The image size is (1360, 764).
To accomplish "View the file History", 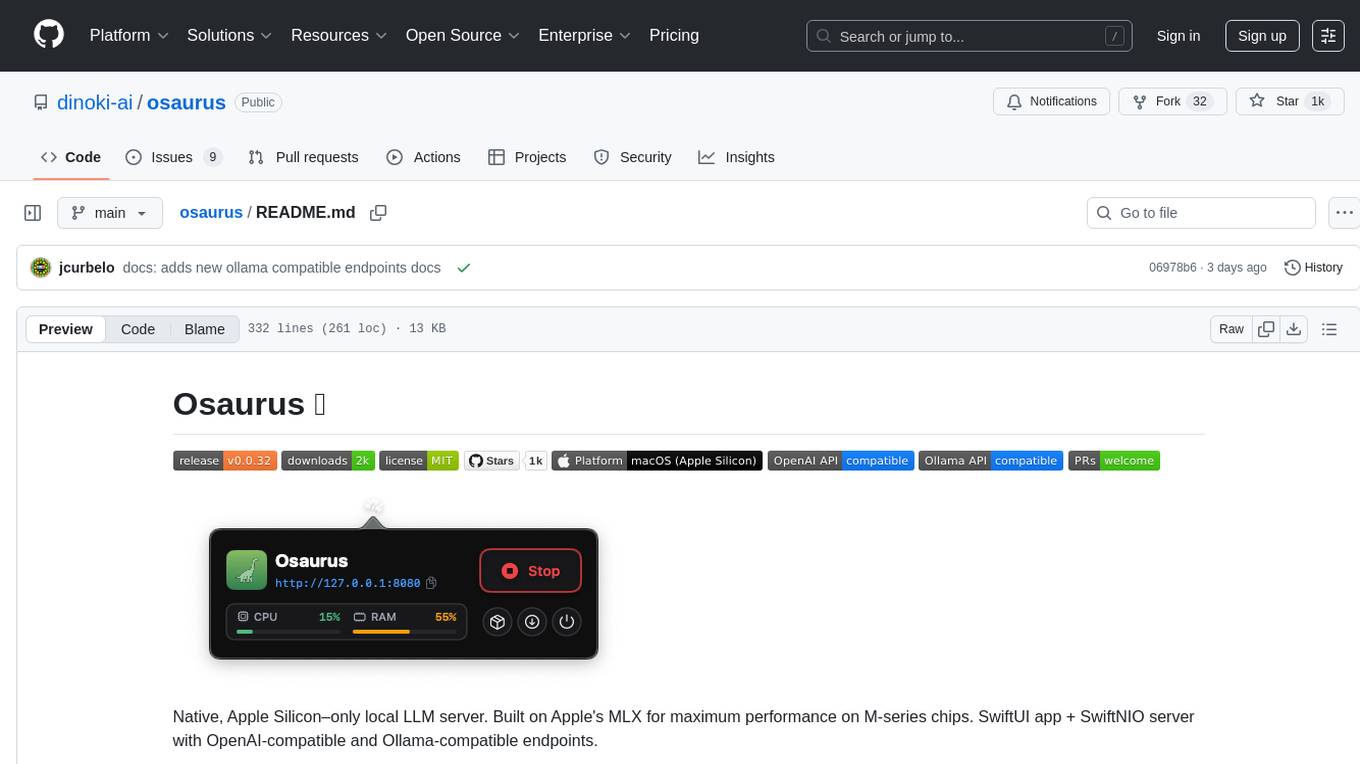I will pos(1313,268).
